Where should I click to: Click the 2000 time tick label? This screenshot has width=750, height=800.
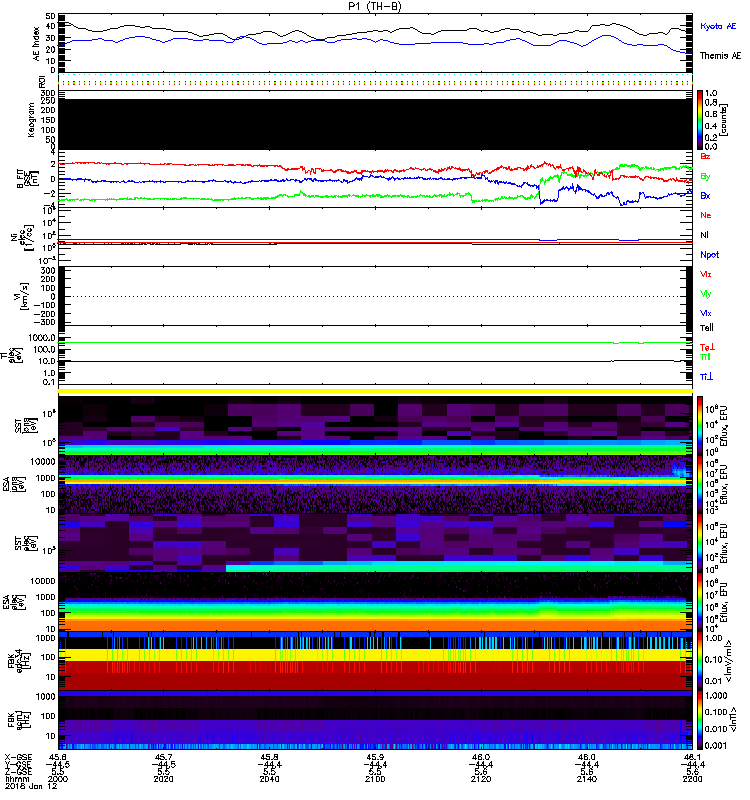[58, 779]
